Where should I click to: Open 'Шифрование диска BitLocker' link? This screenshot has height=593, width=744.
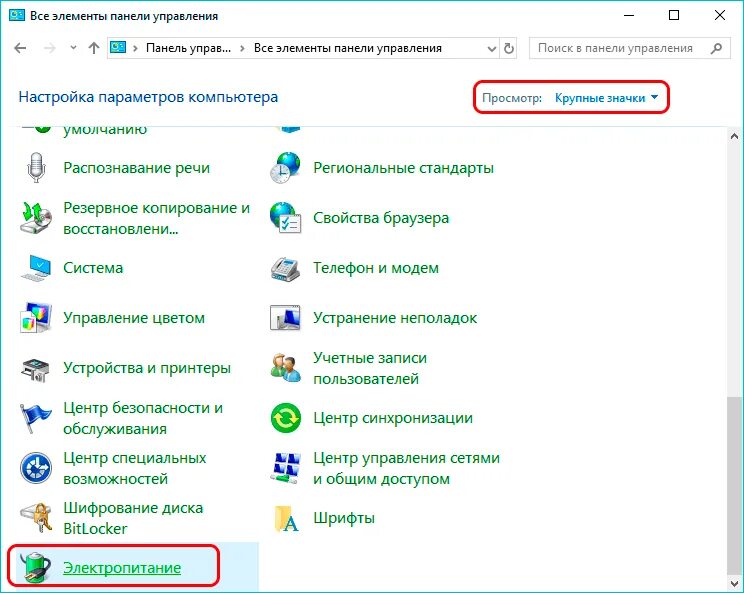point(133,518)
